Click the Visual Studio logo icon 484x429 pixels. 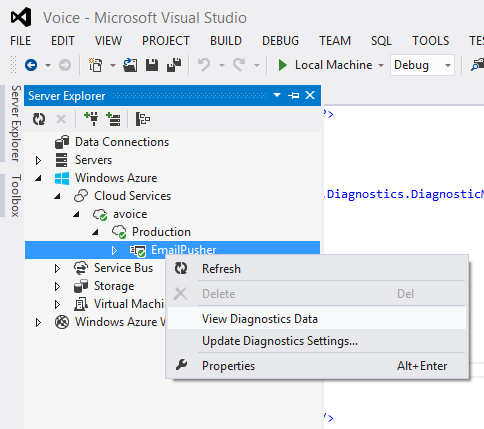[x=21, y=17]
